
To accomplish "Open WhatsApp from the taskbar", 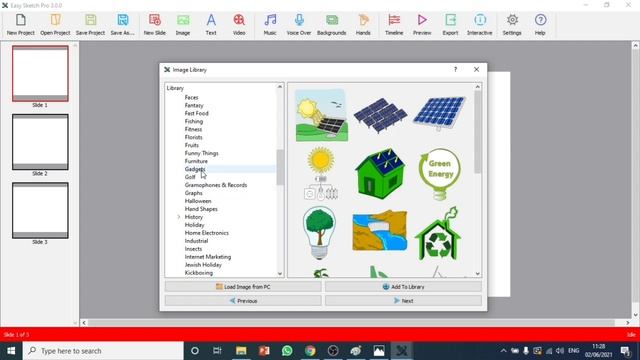I will 287,351.
